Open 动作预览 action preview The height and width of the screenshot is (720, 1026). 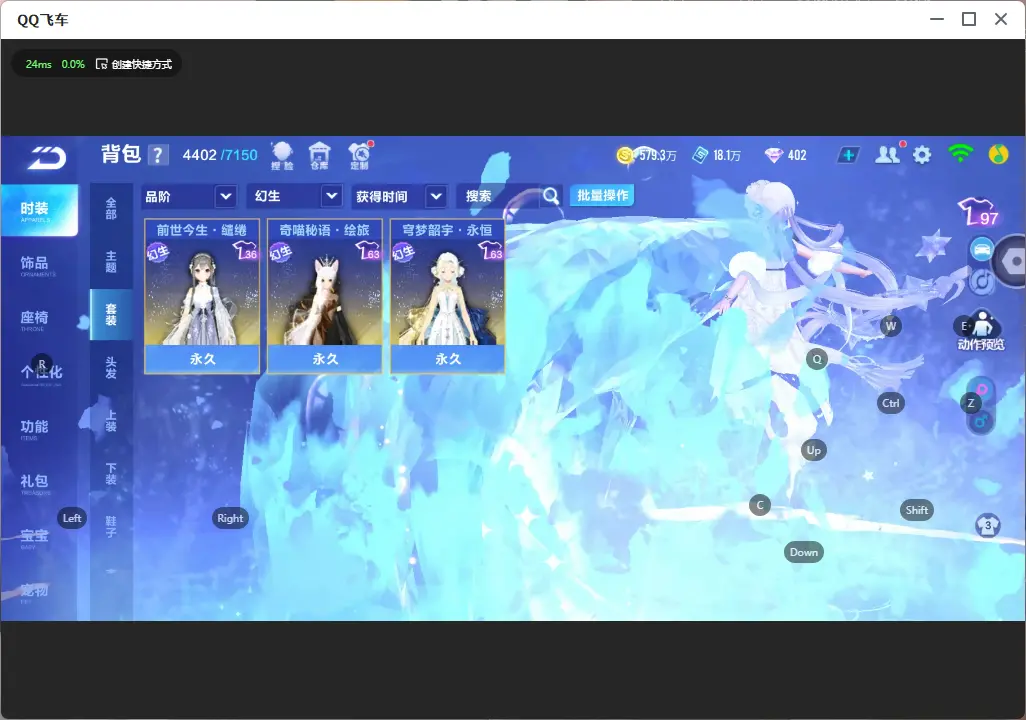tap(980, 331)
